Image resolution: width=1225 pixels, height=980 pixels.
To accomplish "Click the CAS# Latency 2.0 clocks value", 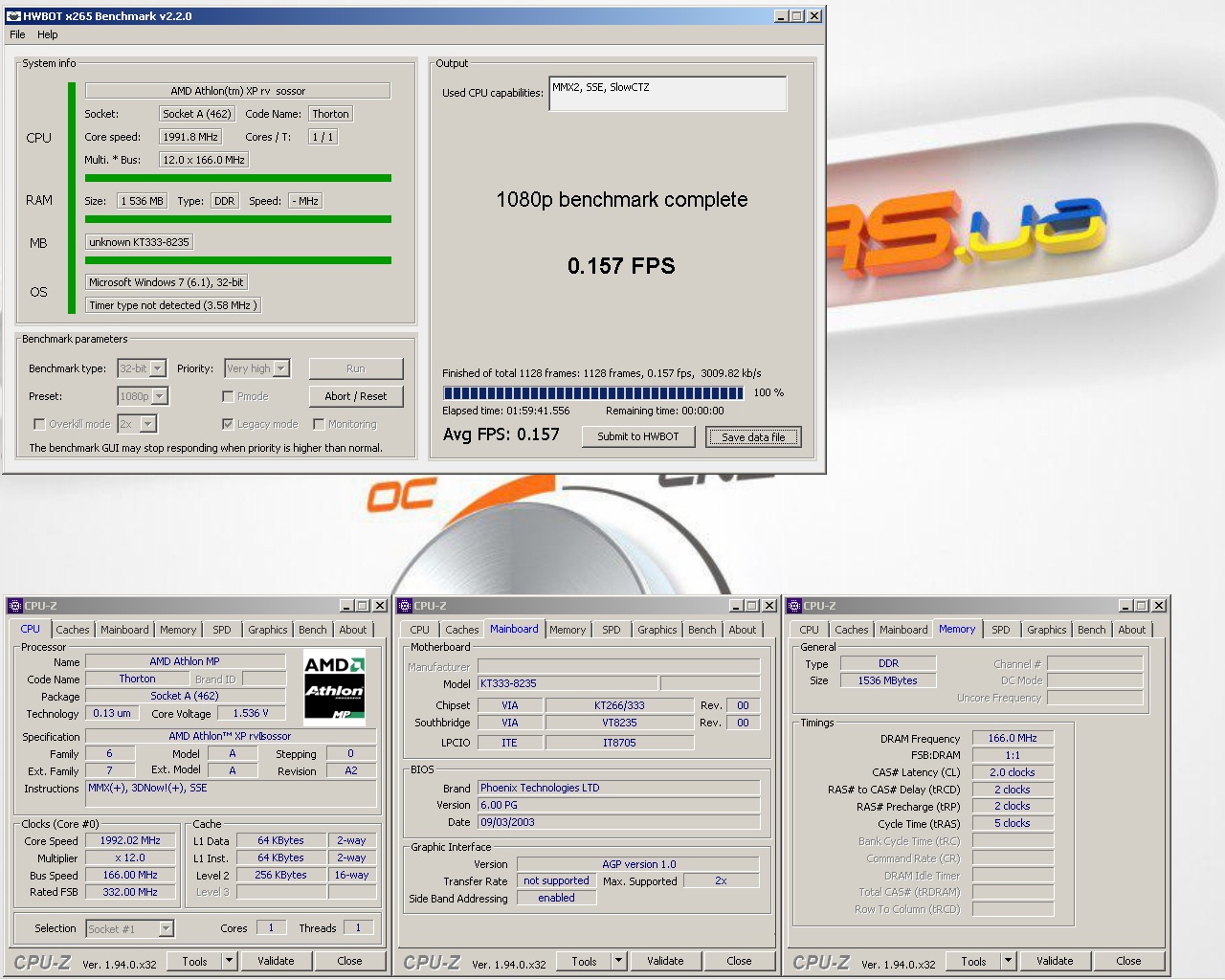I will [x=1013, y=772].
